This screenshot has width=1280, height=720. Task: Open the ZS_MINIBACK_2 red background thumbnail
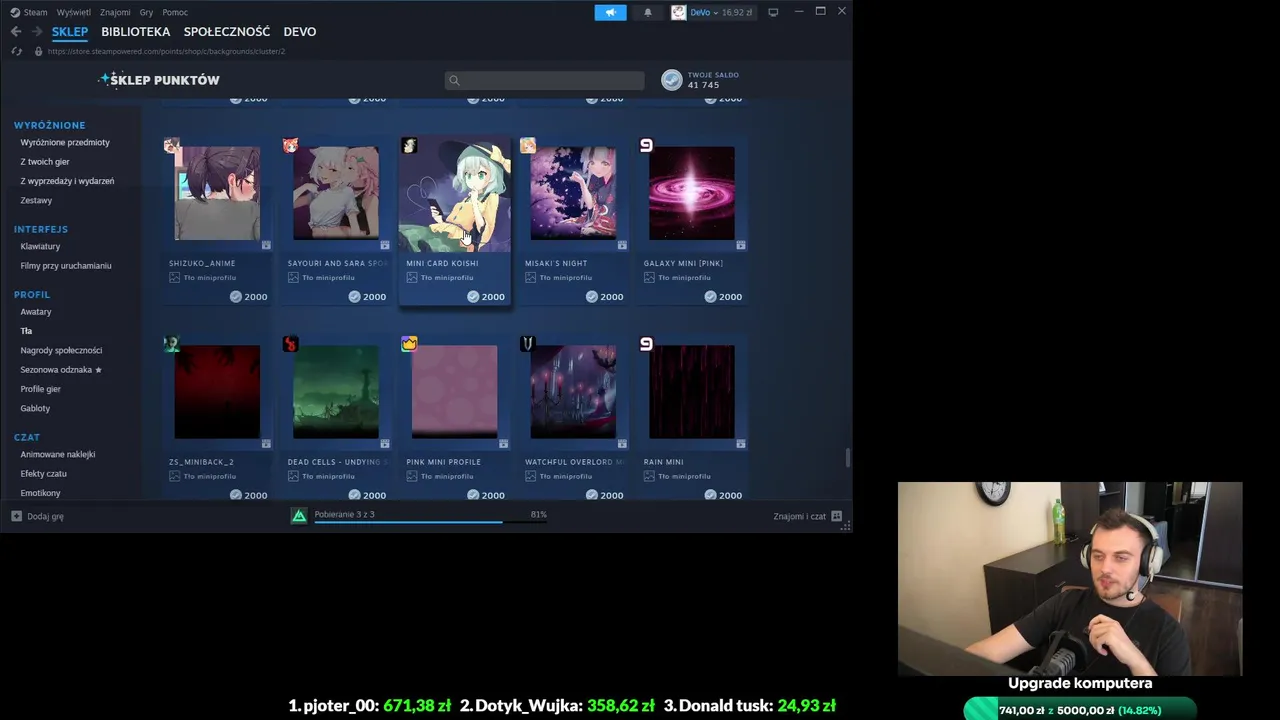(x=217, y=392)
